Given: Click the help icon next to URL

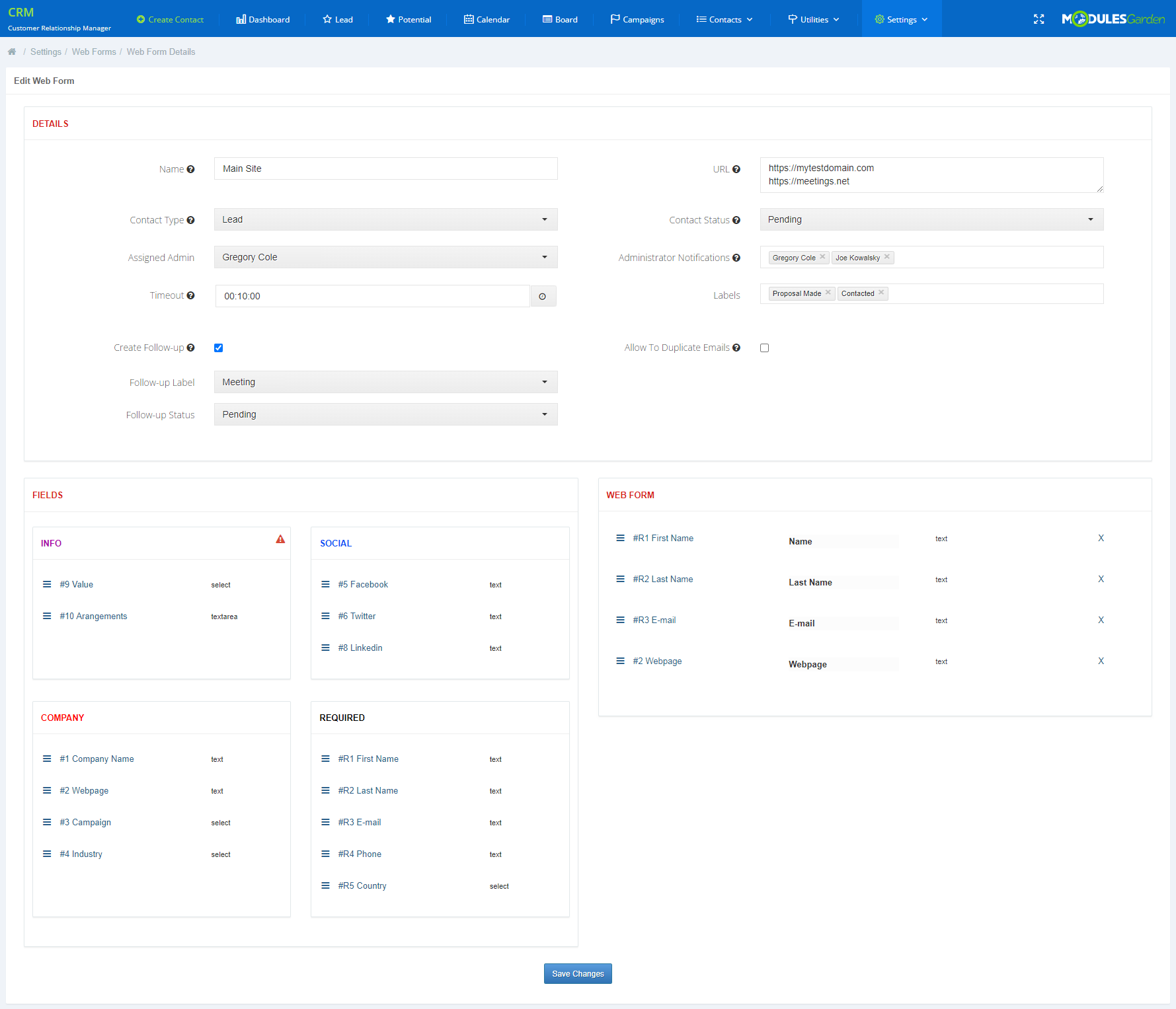Looking at the screenshot, I should point(736,168).
